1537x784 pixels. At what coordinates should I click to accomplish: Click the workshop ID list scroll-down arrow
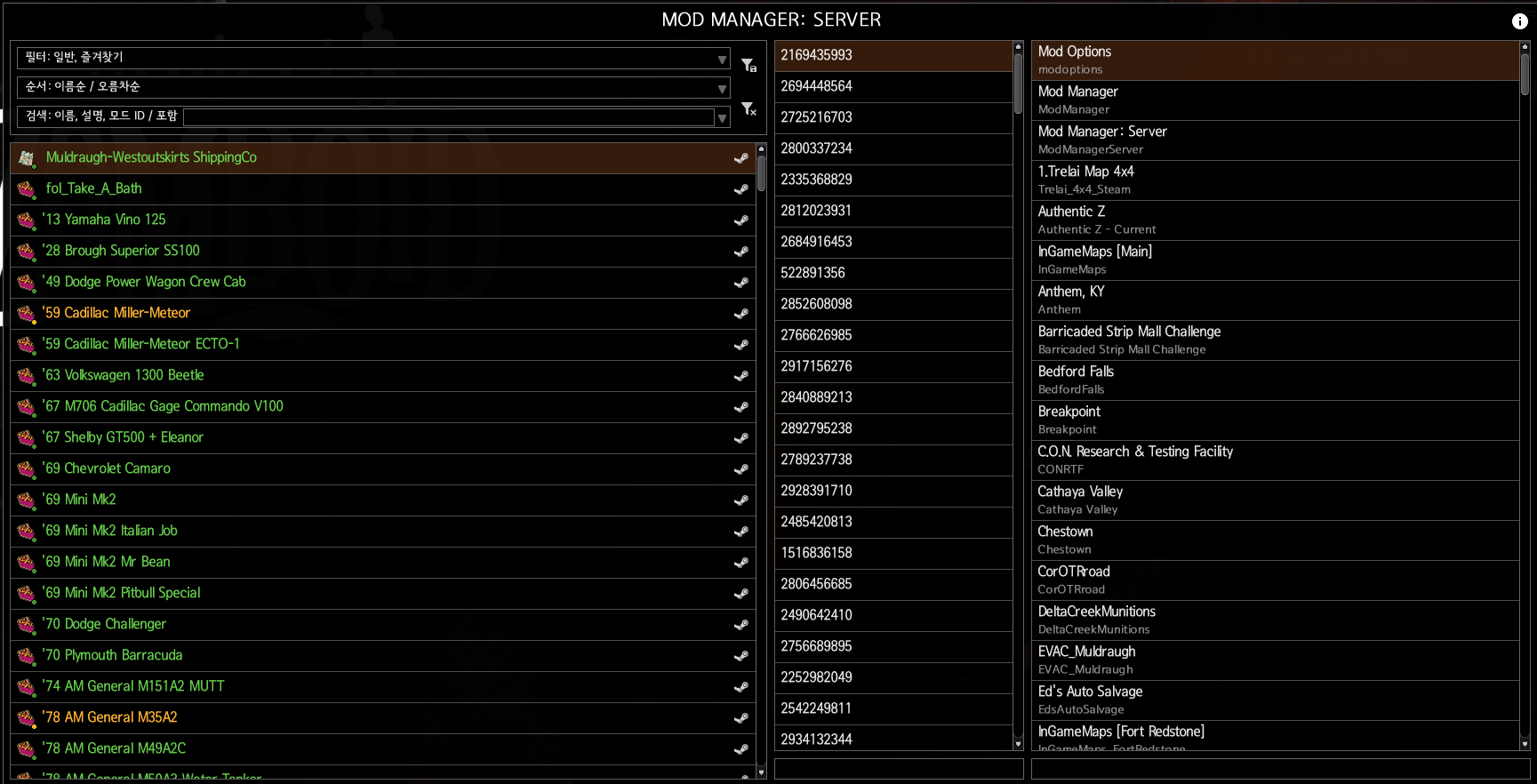[x=1018, y=744]
